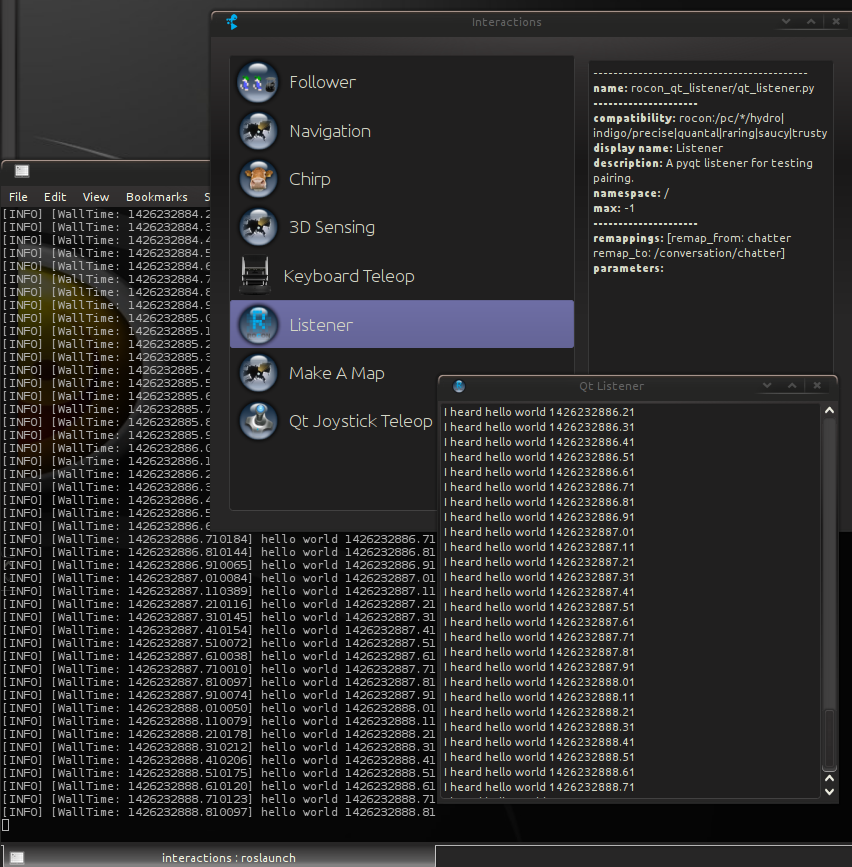Select the Navigation interaction icon
852x867 pixels.
tap(257, 131)
